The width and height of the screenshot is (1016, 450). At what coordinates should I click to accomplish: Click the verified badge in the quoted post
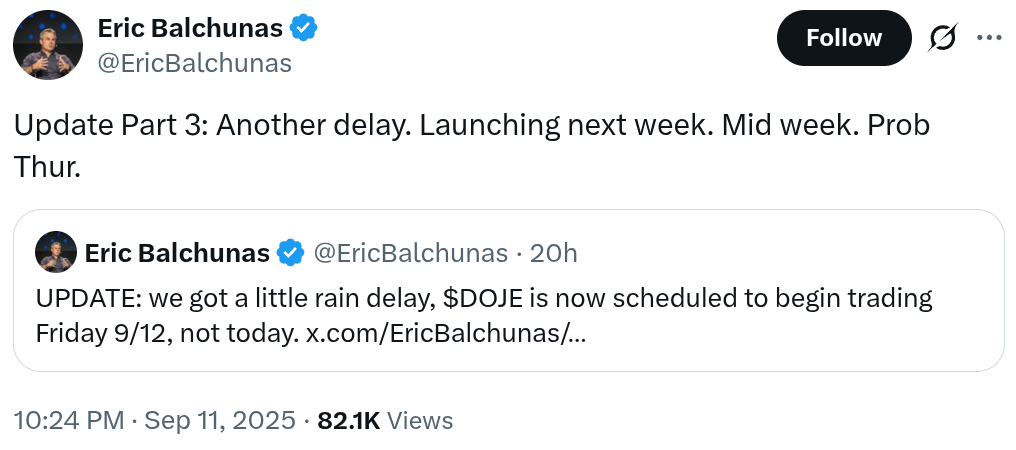290,253
